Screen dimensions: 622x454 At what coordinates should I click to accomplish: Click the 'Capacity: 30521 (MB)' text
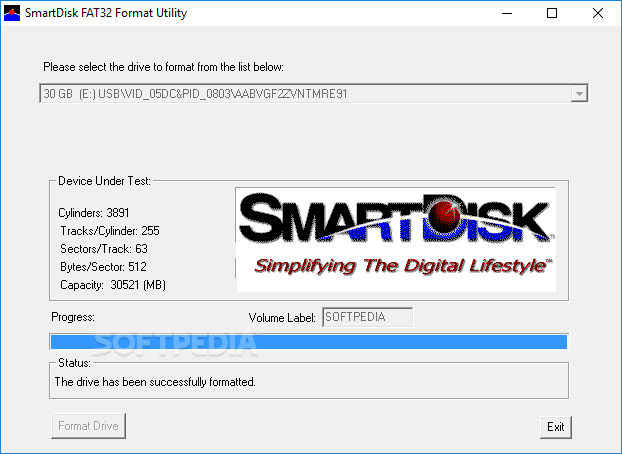point(113,285)
